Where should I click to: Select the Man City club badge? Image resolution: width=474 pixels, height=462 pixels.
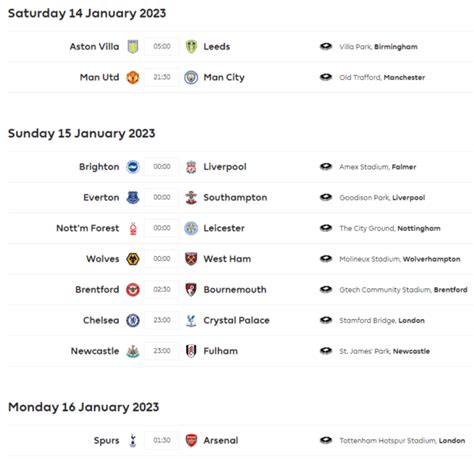(x=191, y=77)
